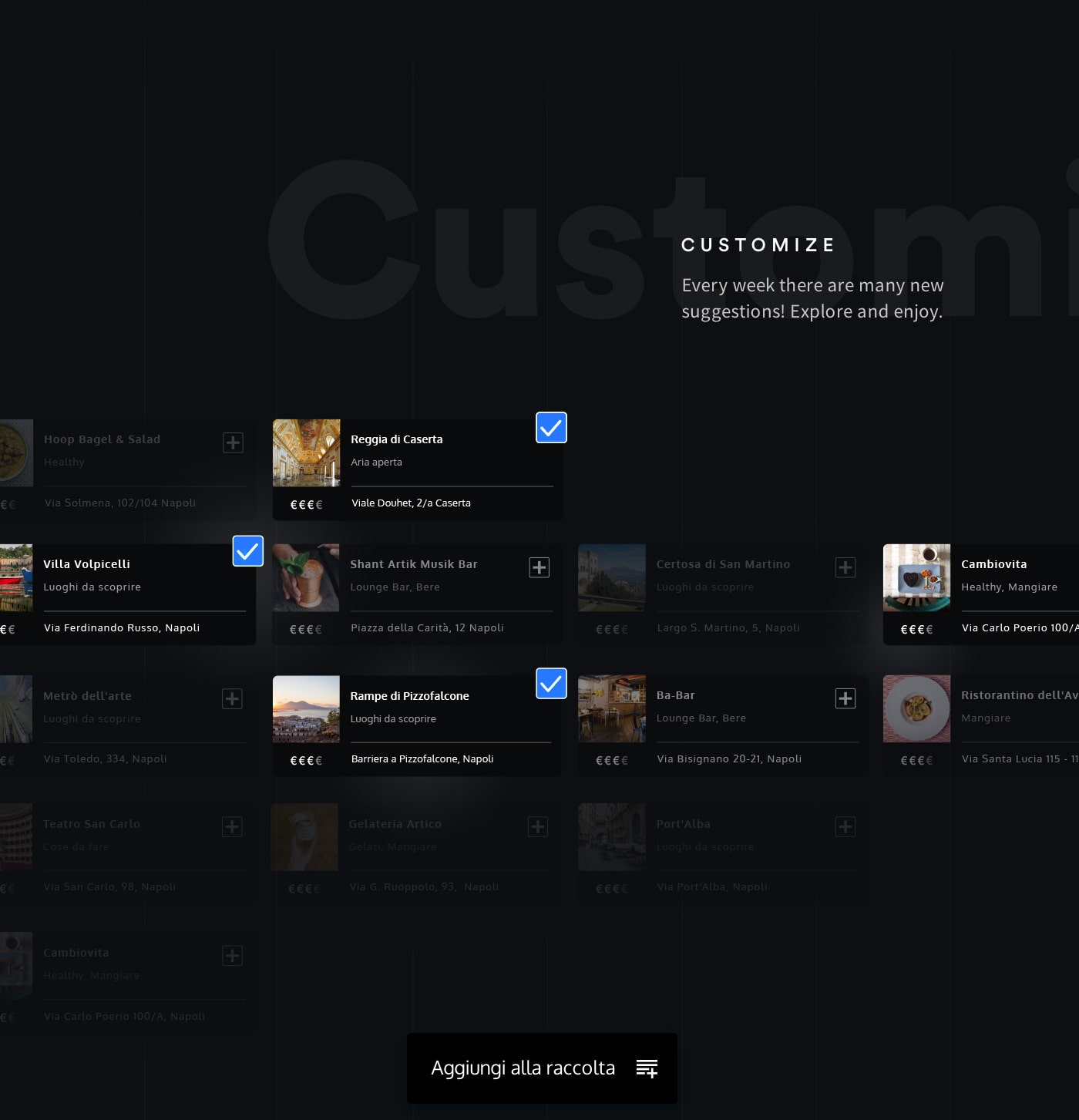Click the Aggiungi alla raccolta button
Image resolution: width=1079 pixels, height=1120 pixels.
(x=542, y=1068)
